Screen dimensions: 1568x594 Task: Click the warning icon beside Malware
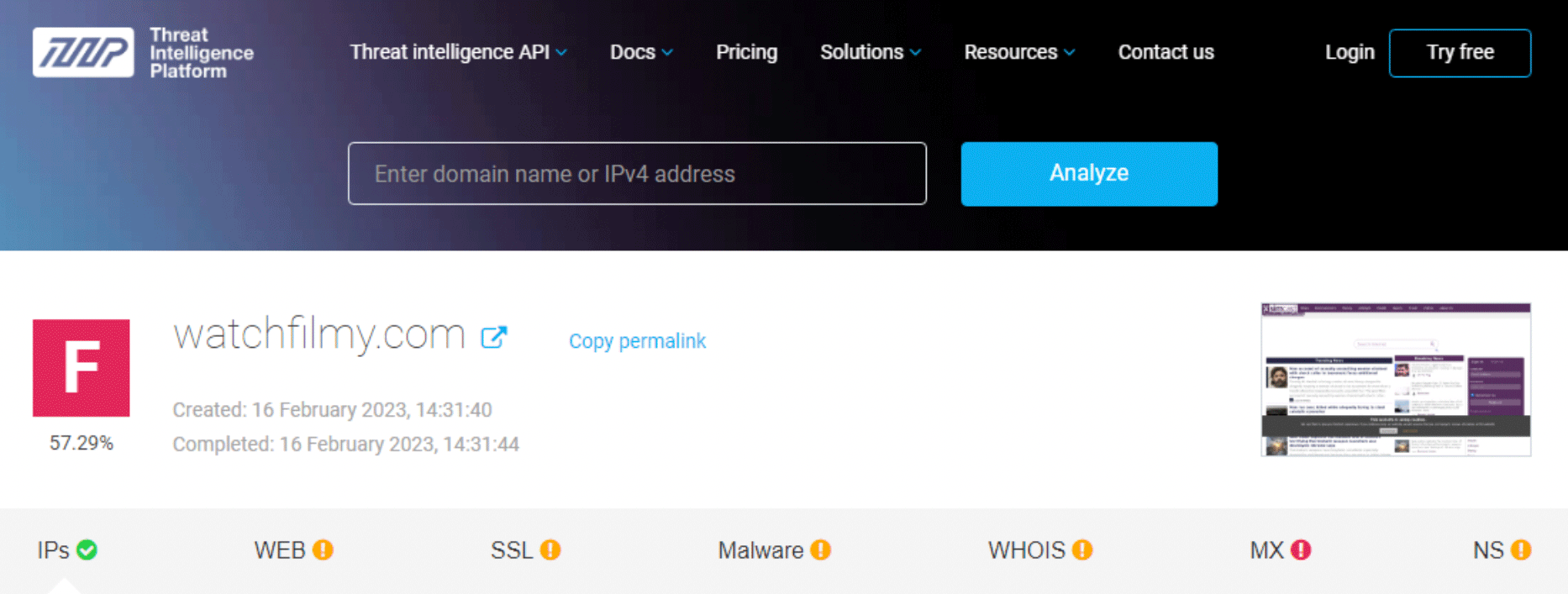821,549
